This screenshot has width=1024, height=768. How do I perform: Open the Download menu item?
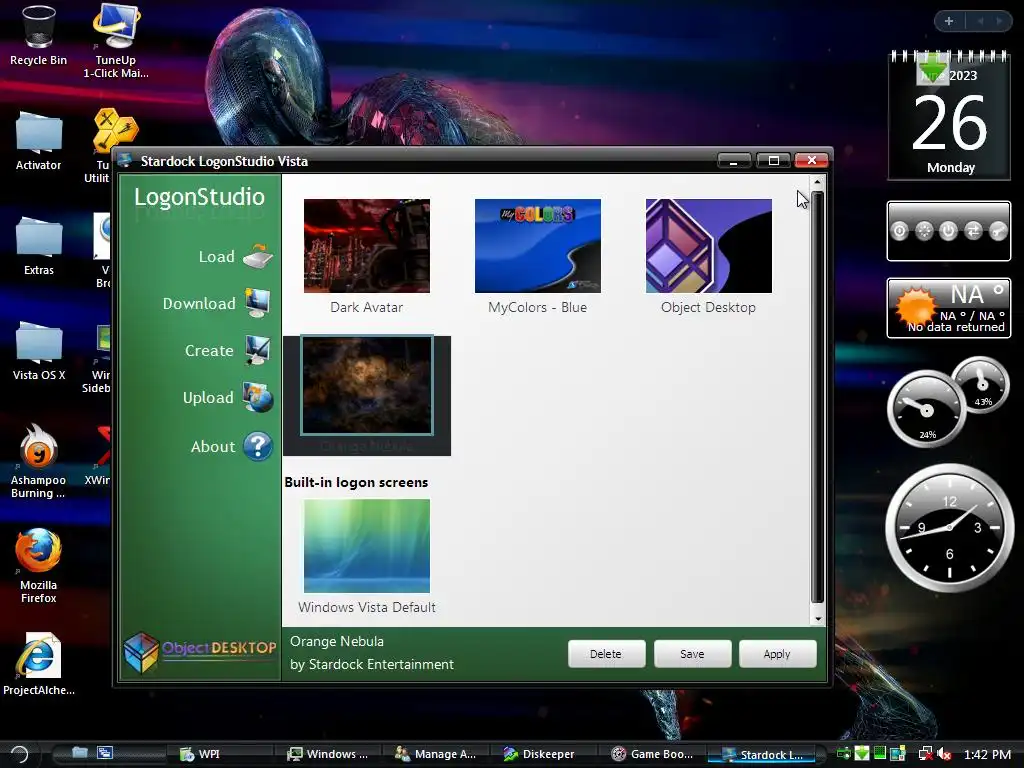(199, 304)
